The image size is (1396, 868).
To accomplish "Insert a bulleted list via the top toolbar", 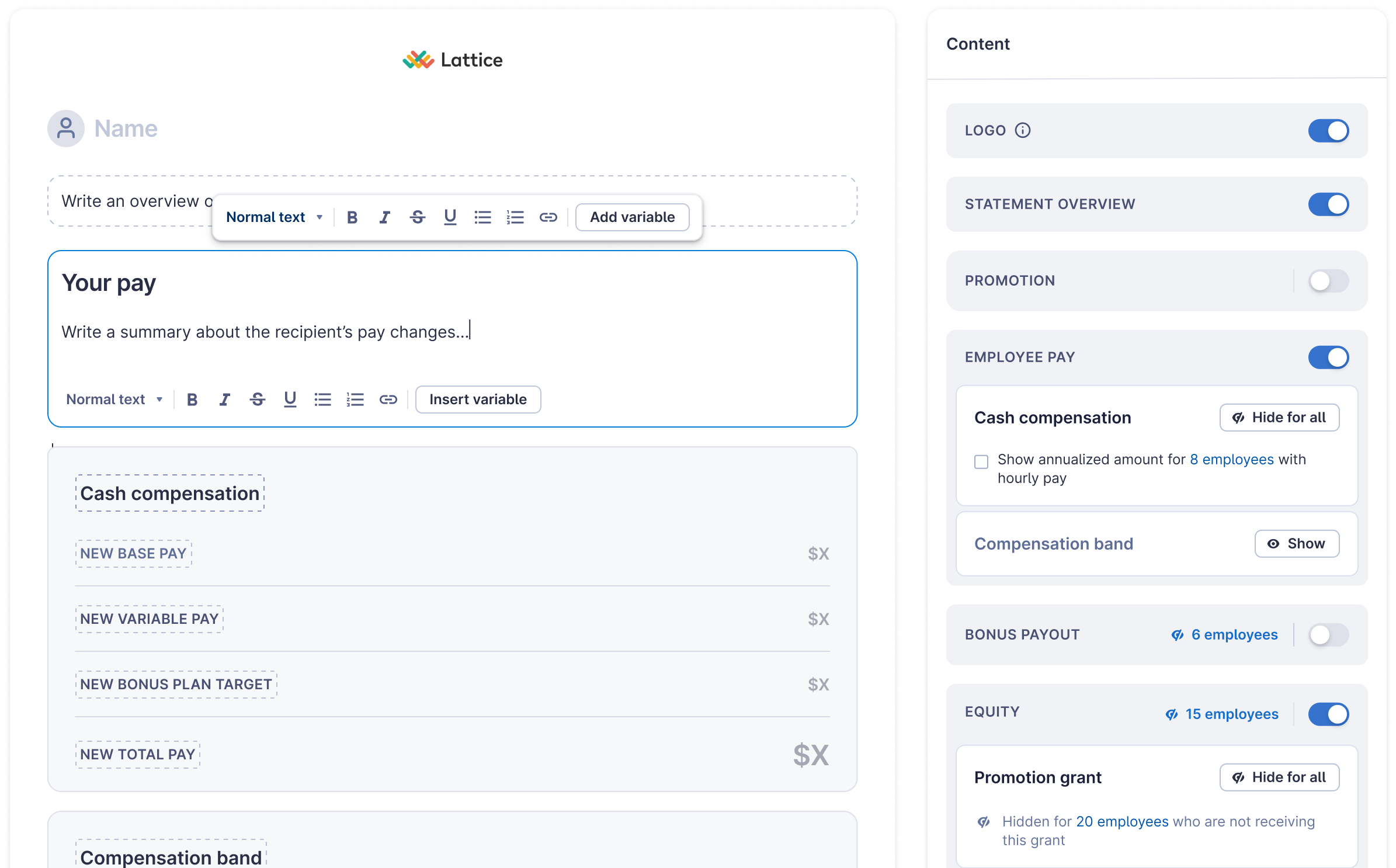I will (x=482, y=217).
